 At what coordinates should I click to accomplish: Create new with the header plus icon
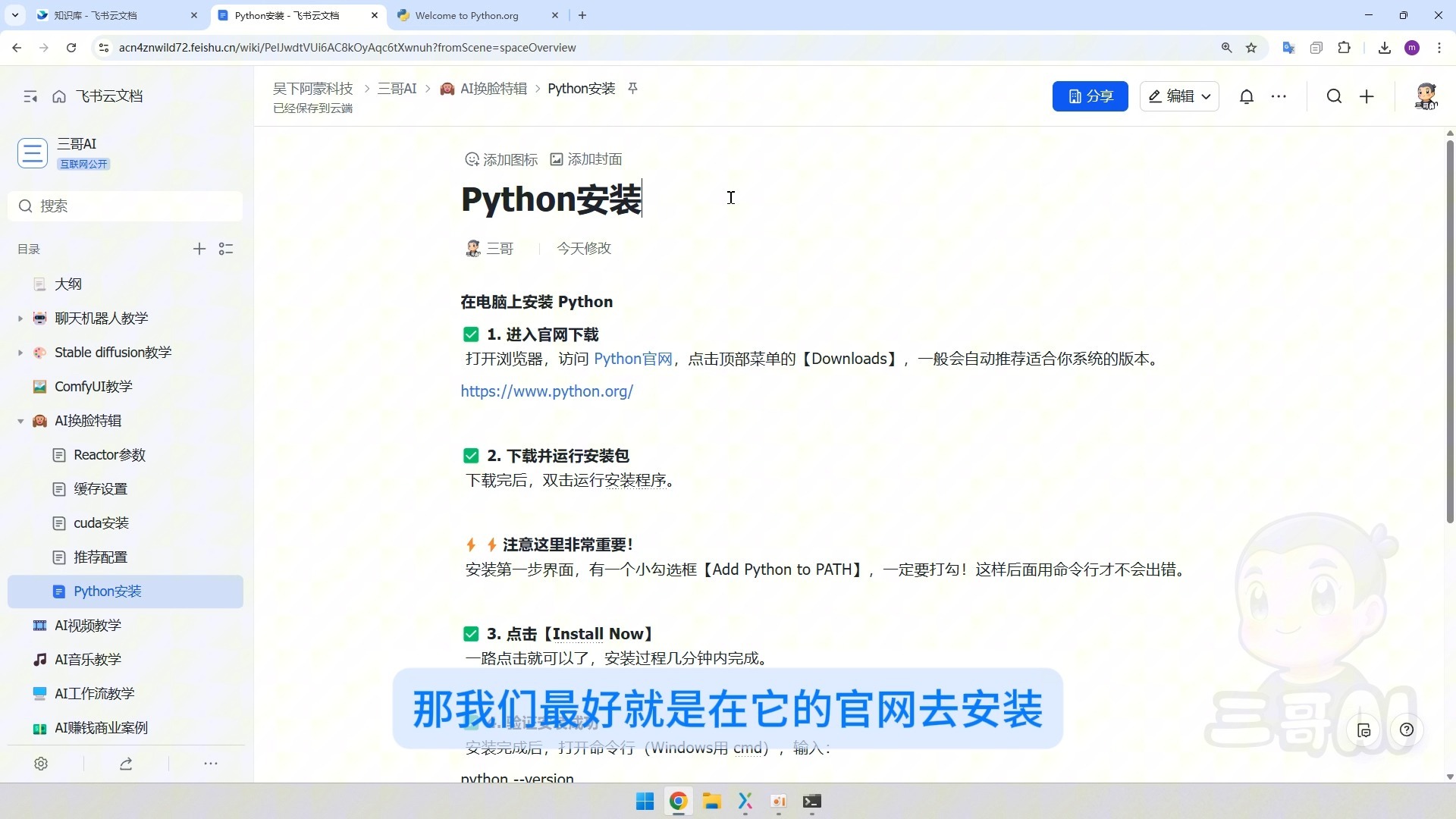(1367, 96)
